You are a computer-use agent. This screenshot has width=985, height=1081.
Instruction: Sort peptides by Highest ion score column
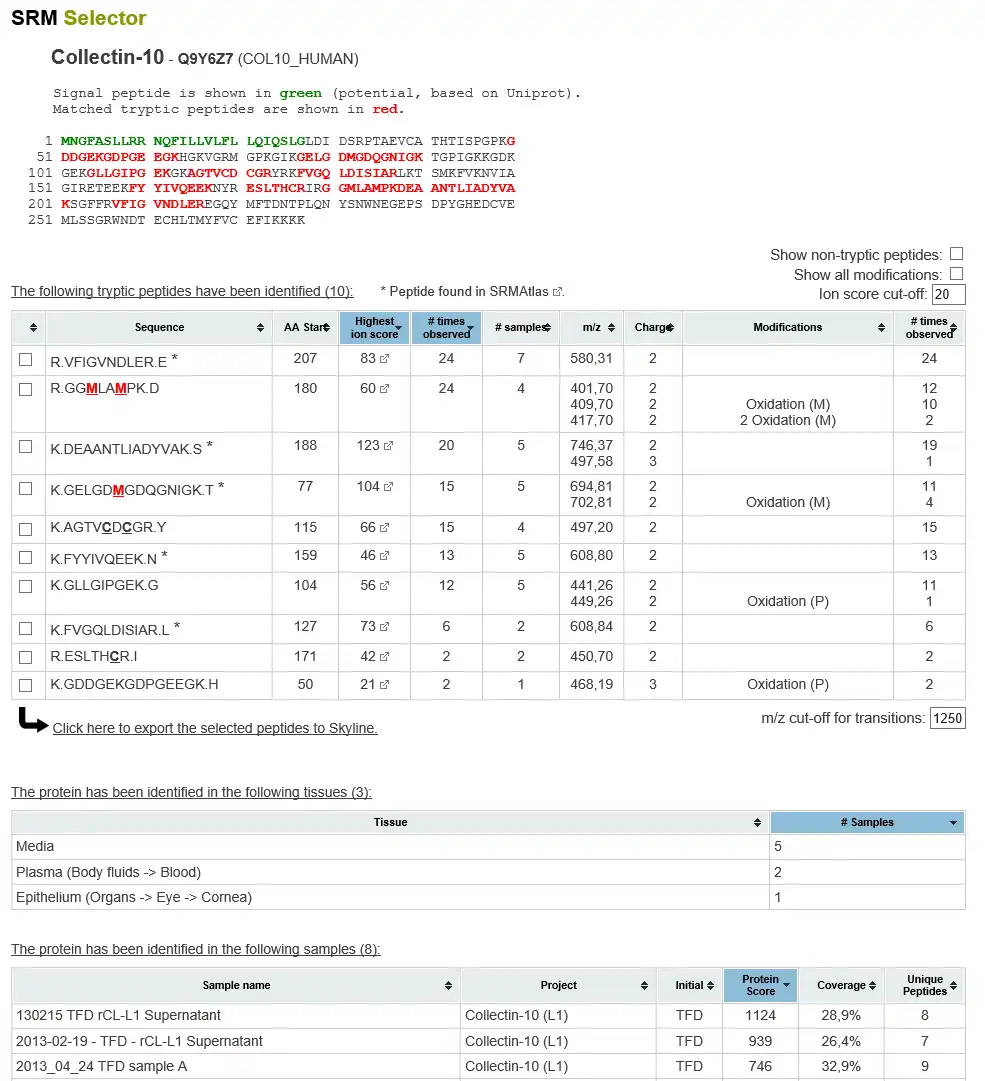click(x=375, y=327)
